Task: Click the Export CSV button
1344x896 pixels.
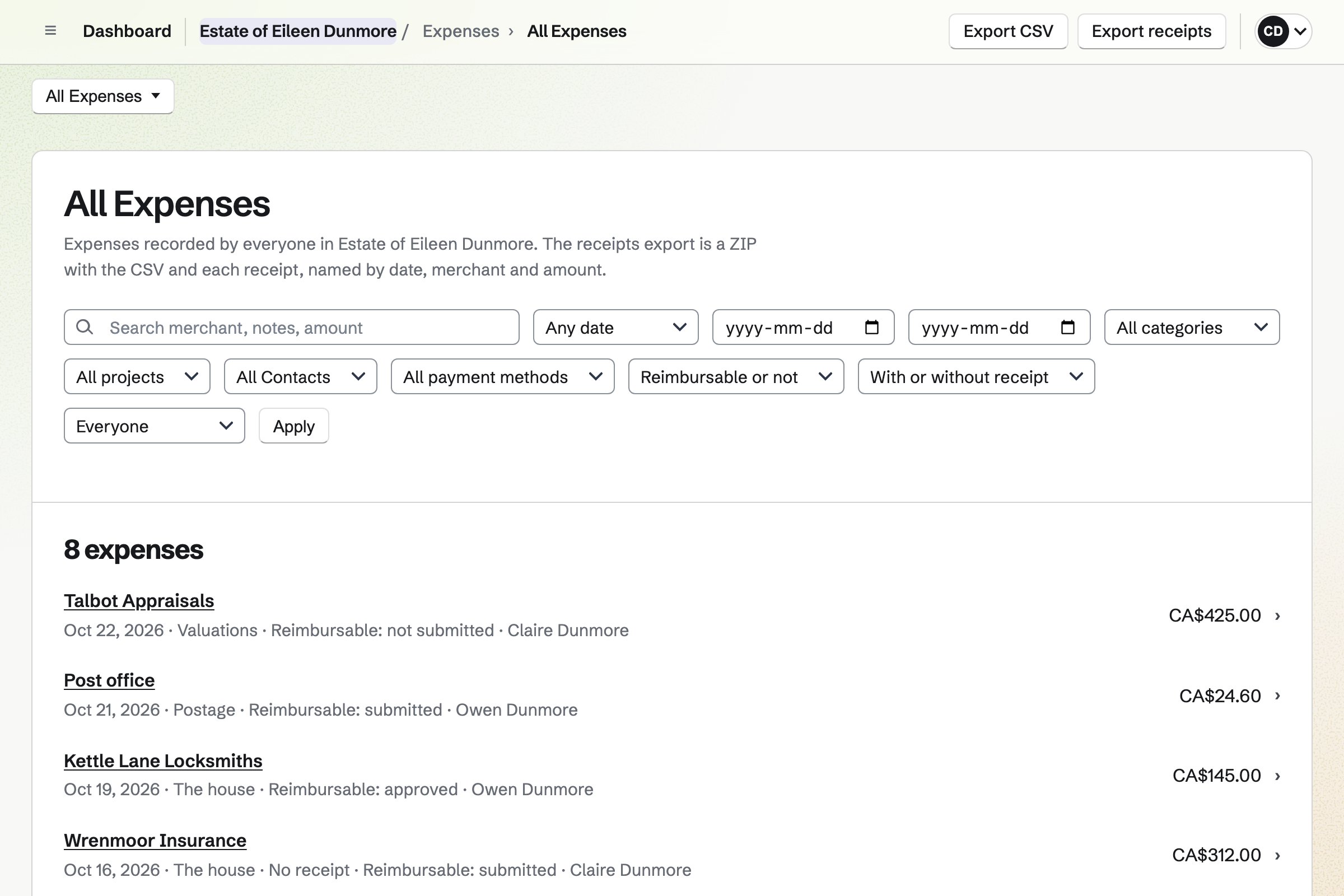Action: point(1008,31)
